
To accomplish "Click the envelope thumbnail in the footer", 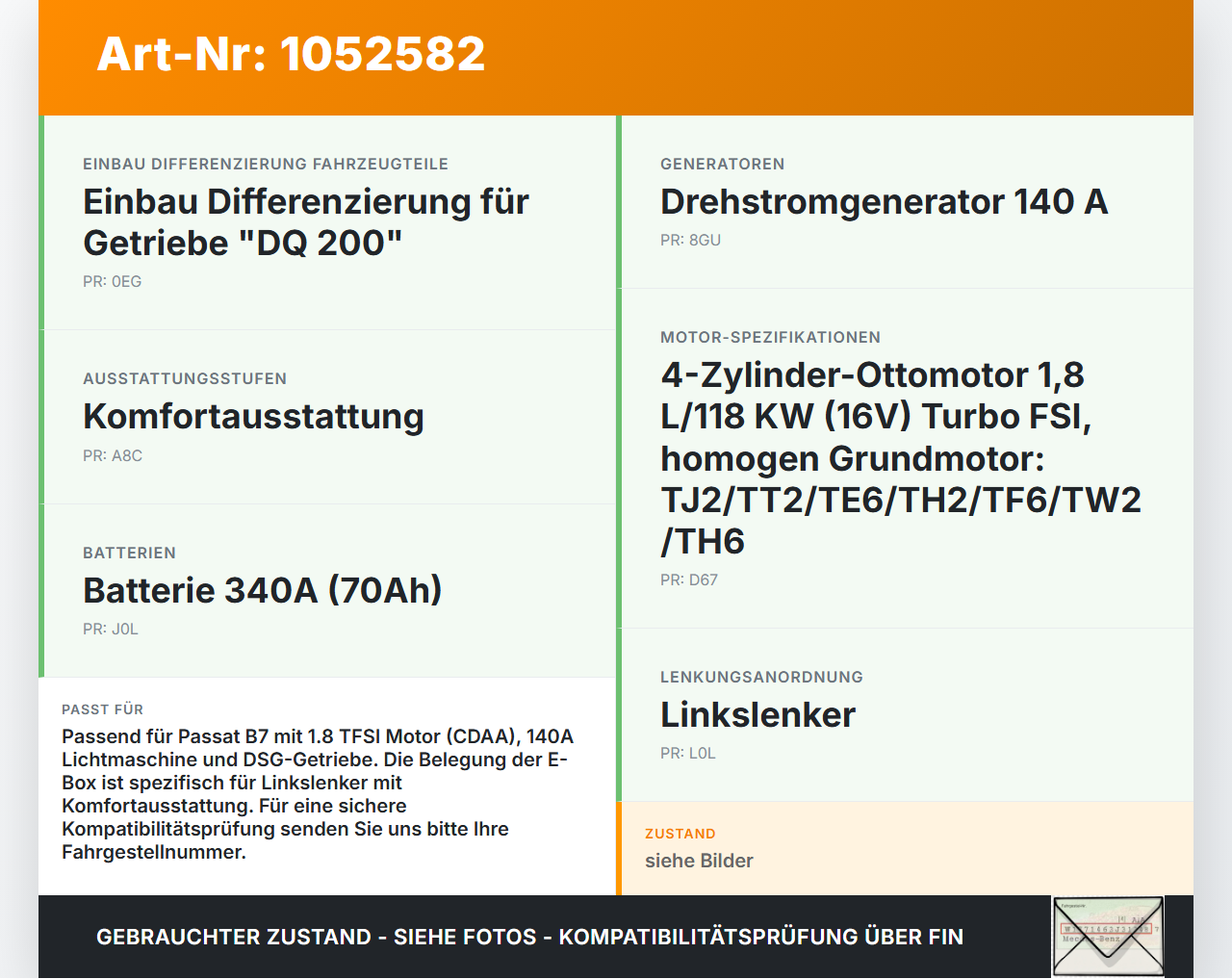I will pyautogui.click(x=1108, y=937).
